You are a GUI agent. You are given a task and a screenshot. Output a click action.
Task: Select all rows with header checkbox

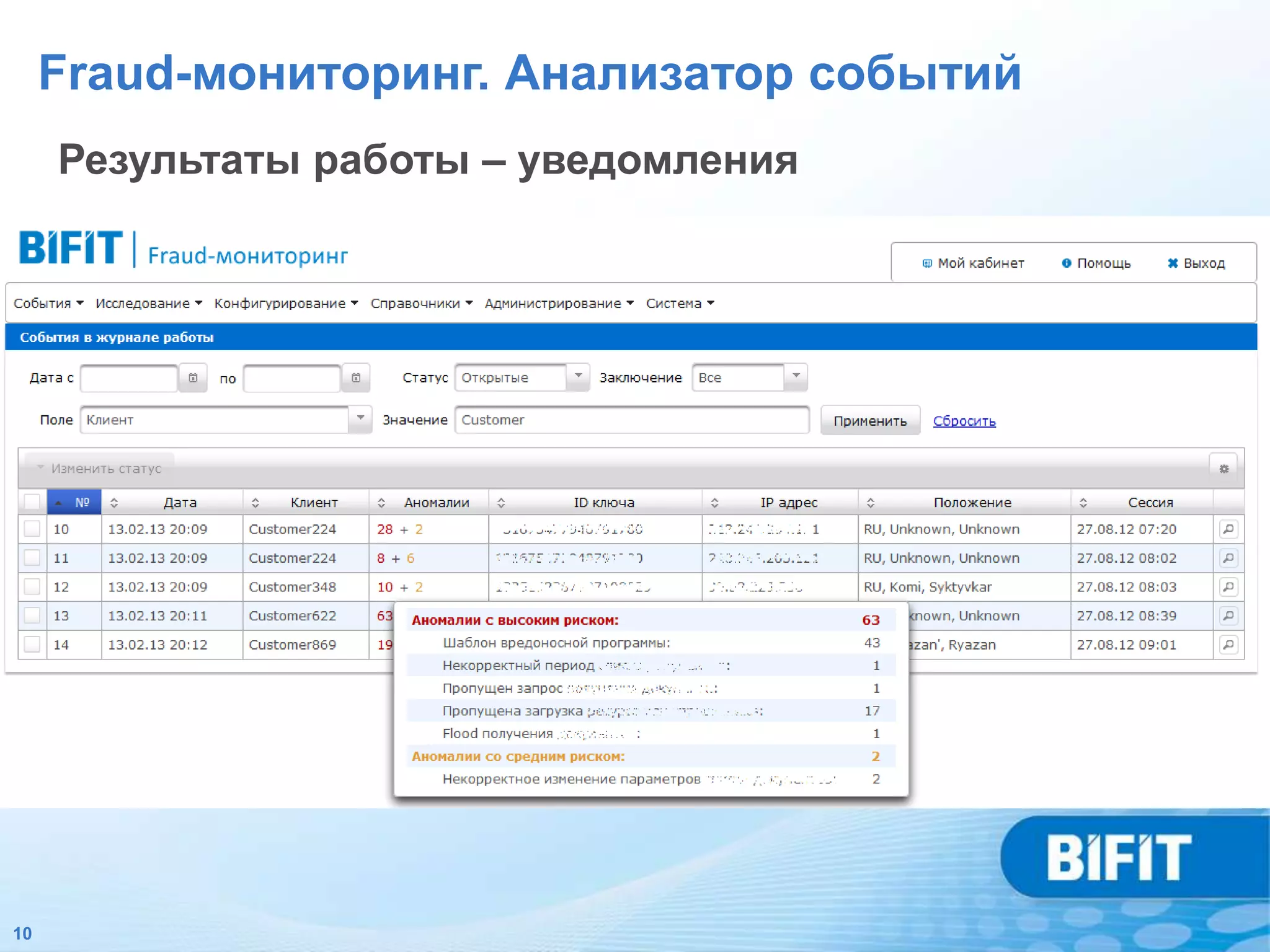coord(32,502)
